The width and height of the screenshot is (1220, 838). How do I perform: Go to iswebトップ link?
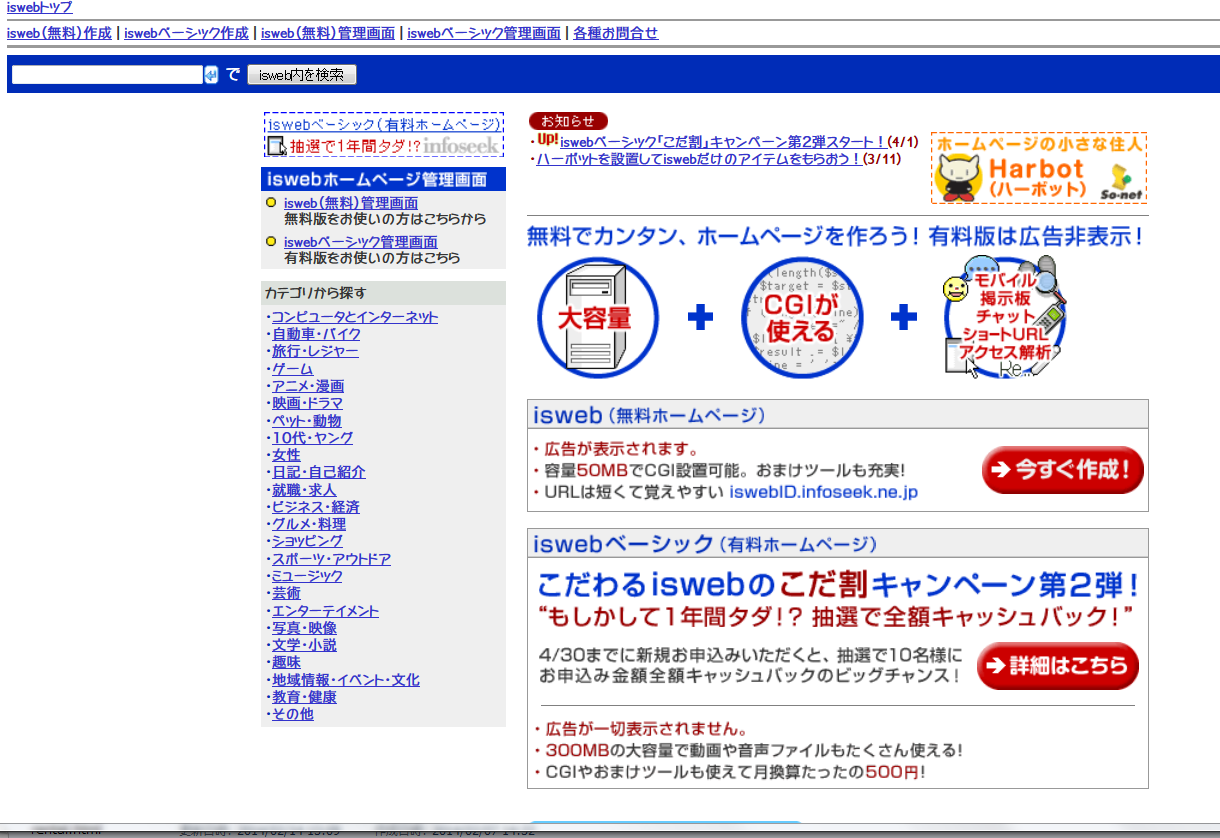[x=39, y=7]
